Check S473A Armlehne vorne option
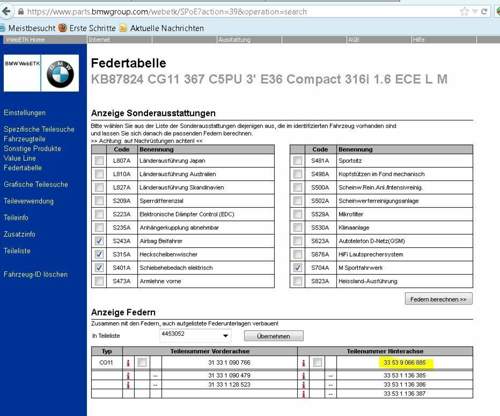 [x=99, y=281]
